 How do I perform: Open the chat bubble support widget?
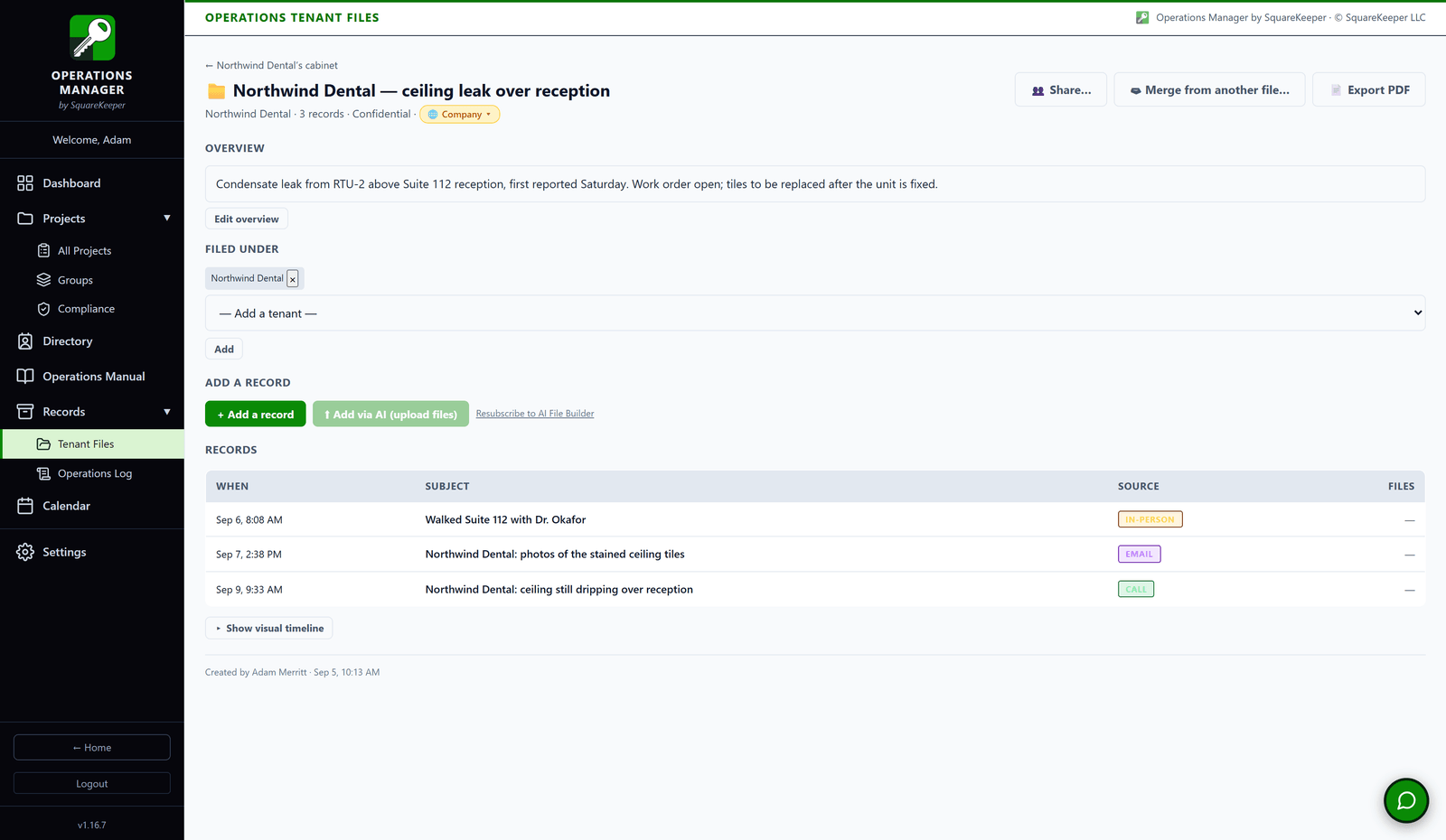(x=1406, y=800)
